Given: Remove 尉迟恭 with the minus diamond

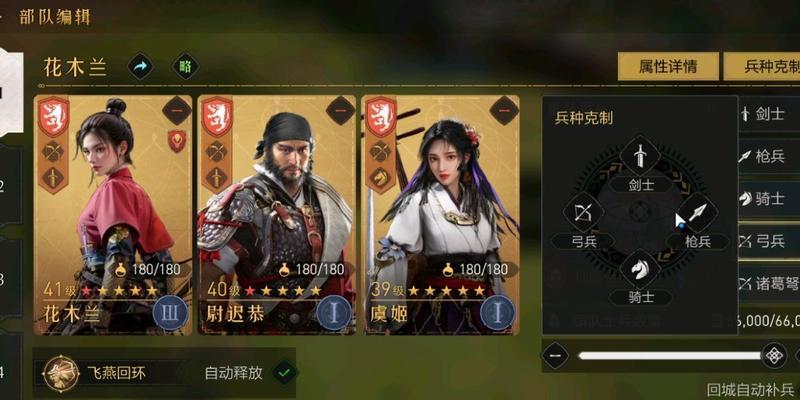Looking at the screenshot, I should (340, 110).
